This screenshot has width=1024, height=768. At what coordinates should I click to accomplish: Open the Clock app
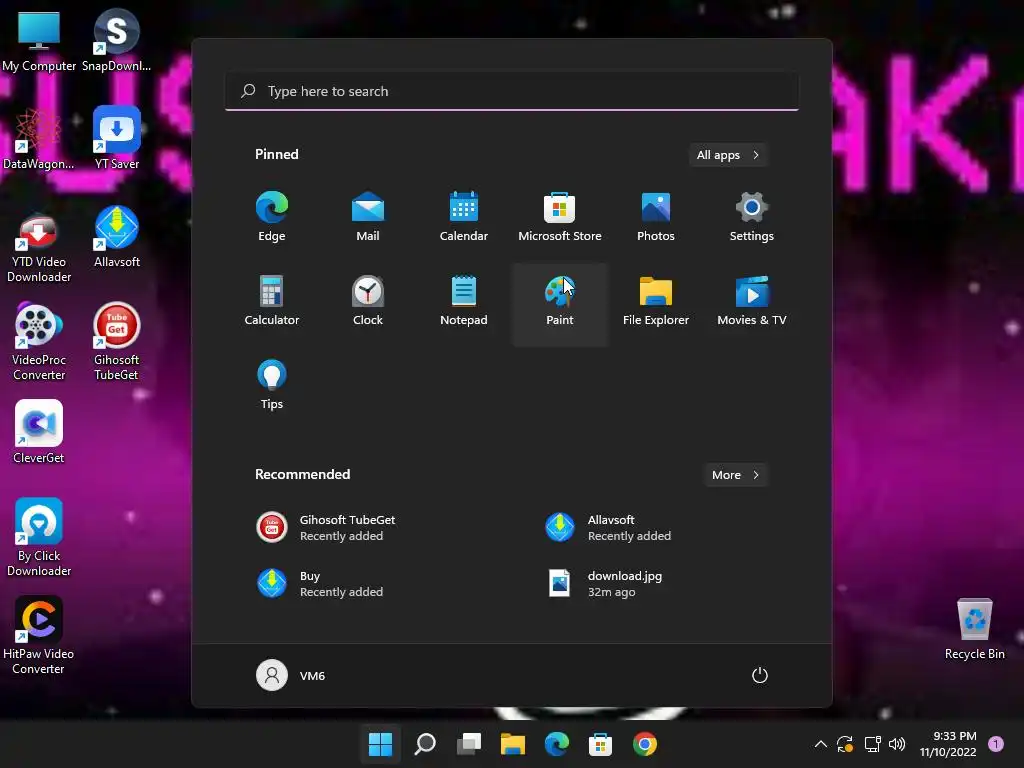368,300
